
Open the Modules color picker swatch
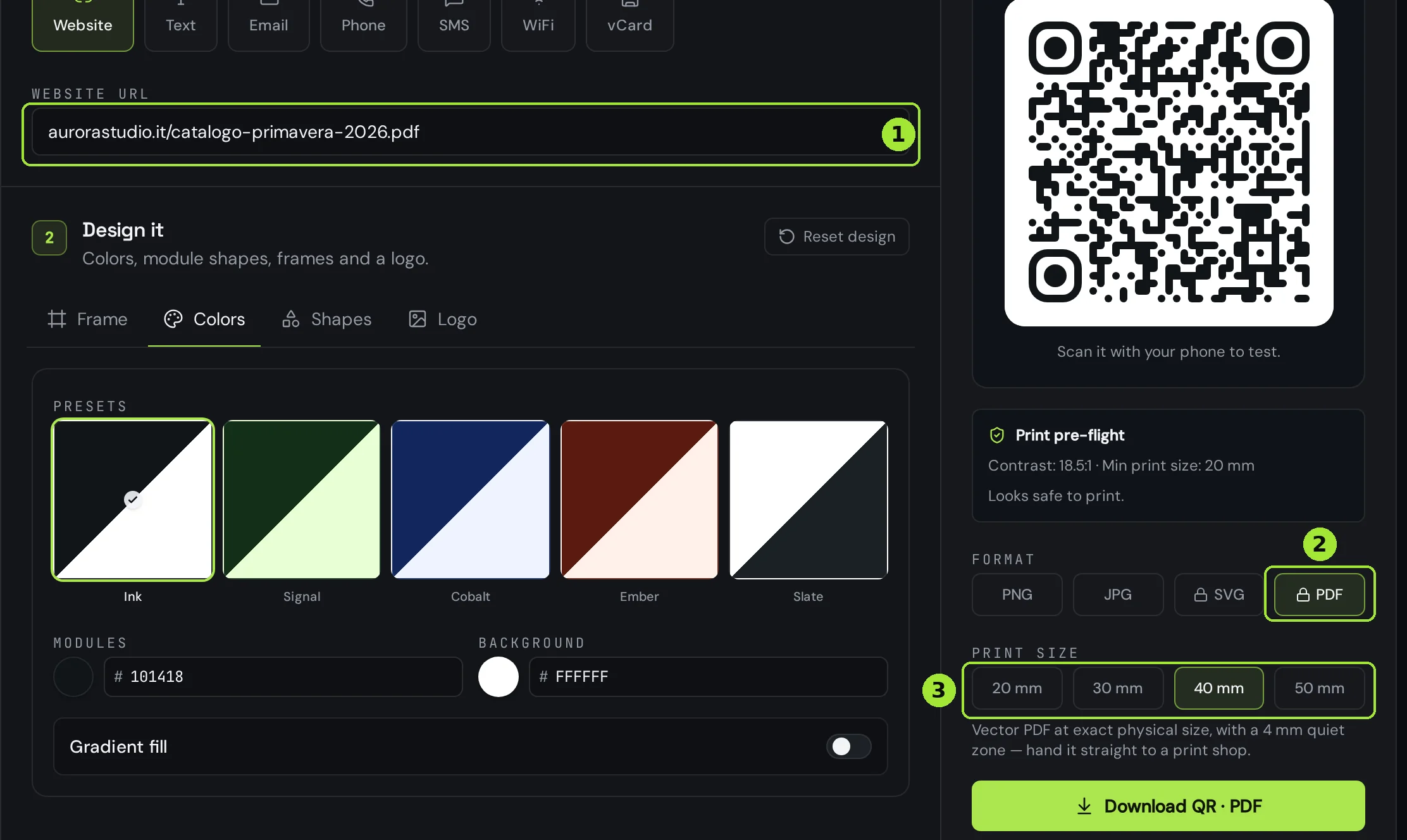pos(73,677)
